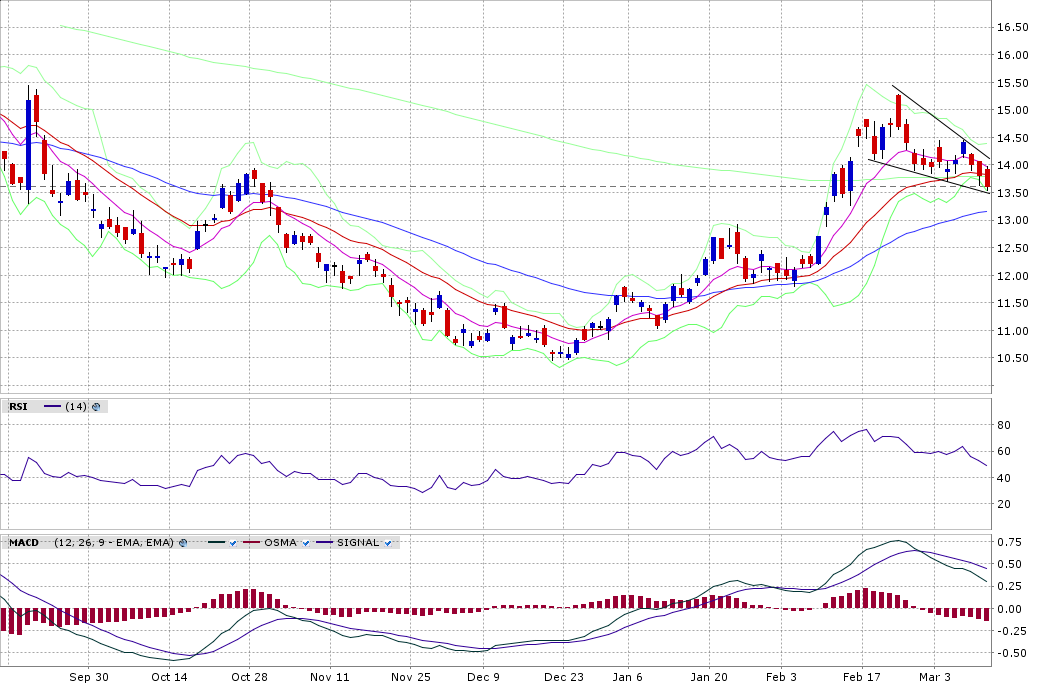Click the Sep 30 date label

tap(89, 677)
